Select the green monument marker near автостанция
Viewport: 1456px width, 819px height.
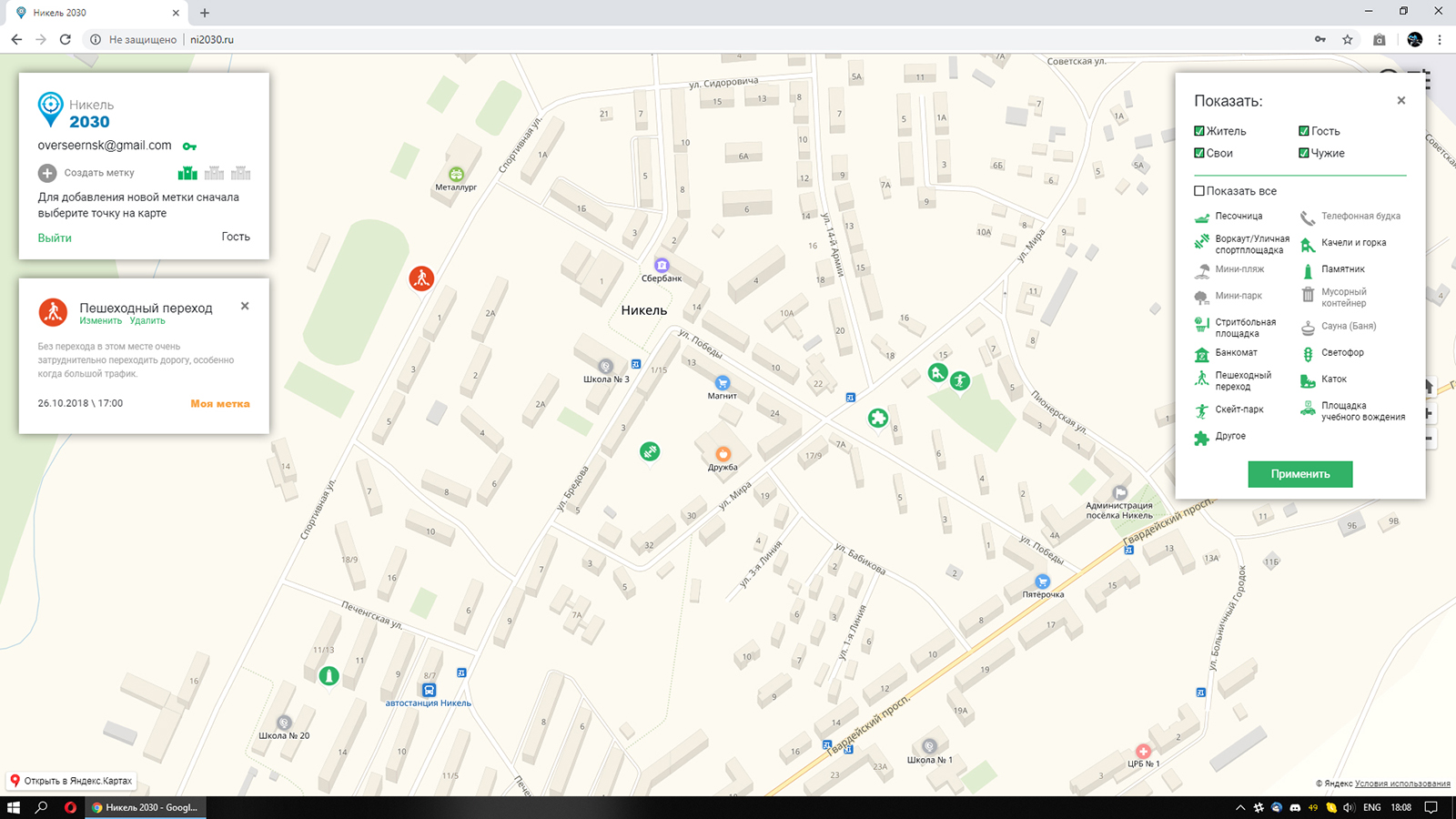(329, 676)
